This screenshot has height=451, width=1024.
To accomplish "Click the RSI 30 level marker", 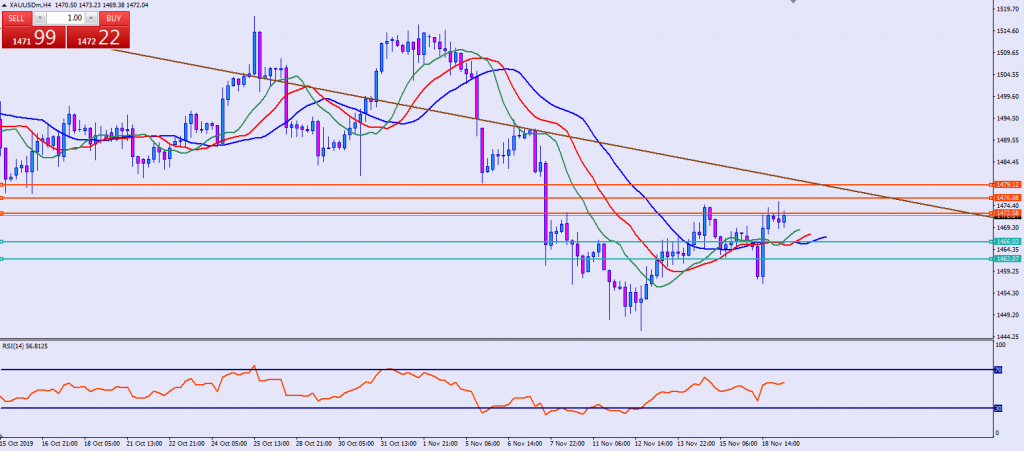I will [995, 408].
